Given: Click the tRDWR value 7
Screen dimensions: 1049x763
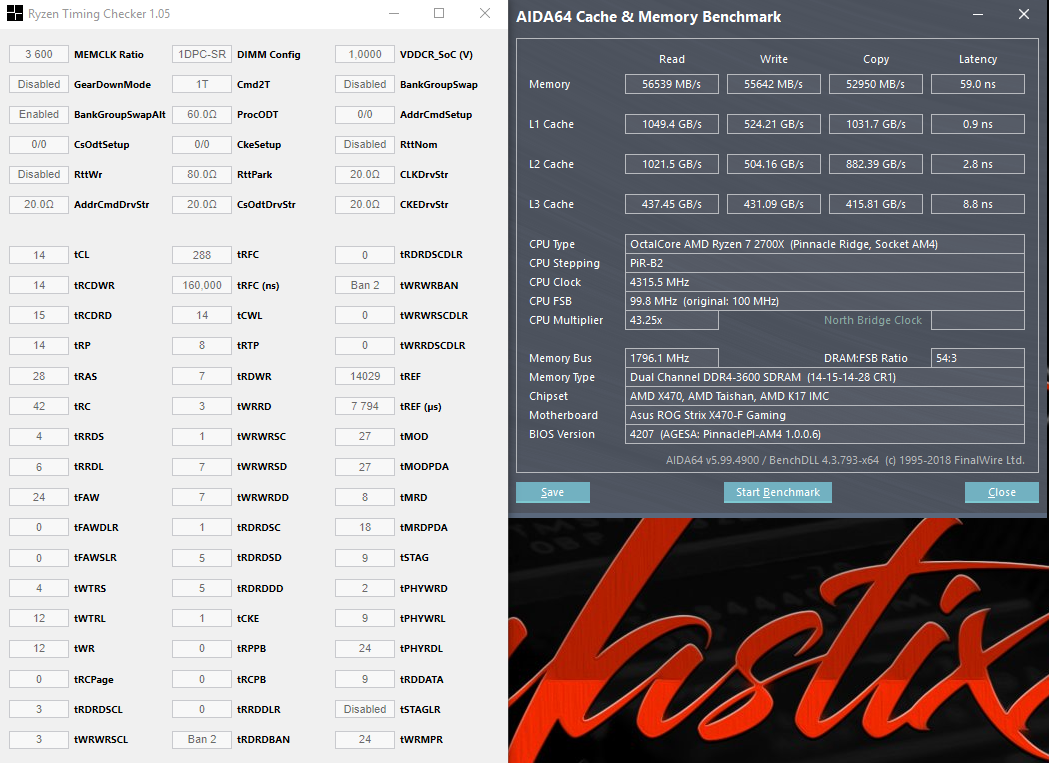Looking at the screenshot, I should coord(202,376).
